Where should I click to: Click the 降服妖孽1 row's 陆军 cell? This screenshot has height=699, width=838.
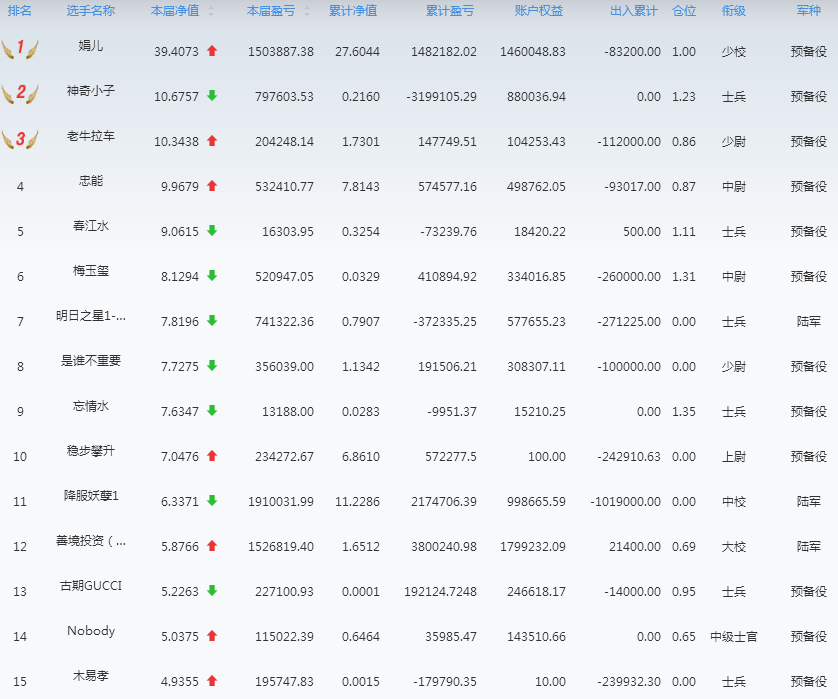click(x=808, y=501)
